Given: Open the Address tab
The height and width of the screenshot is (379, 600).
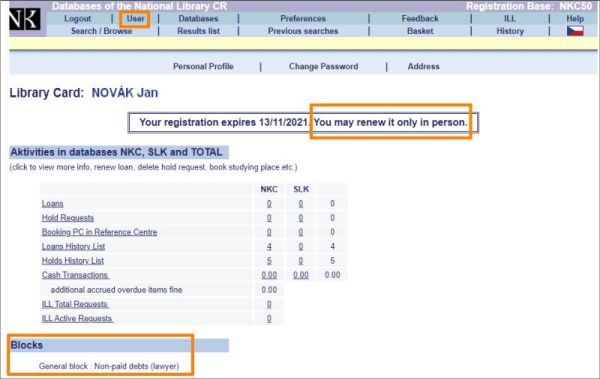Looking at the screenshot, I should [423, 66].
